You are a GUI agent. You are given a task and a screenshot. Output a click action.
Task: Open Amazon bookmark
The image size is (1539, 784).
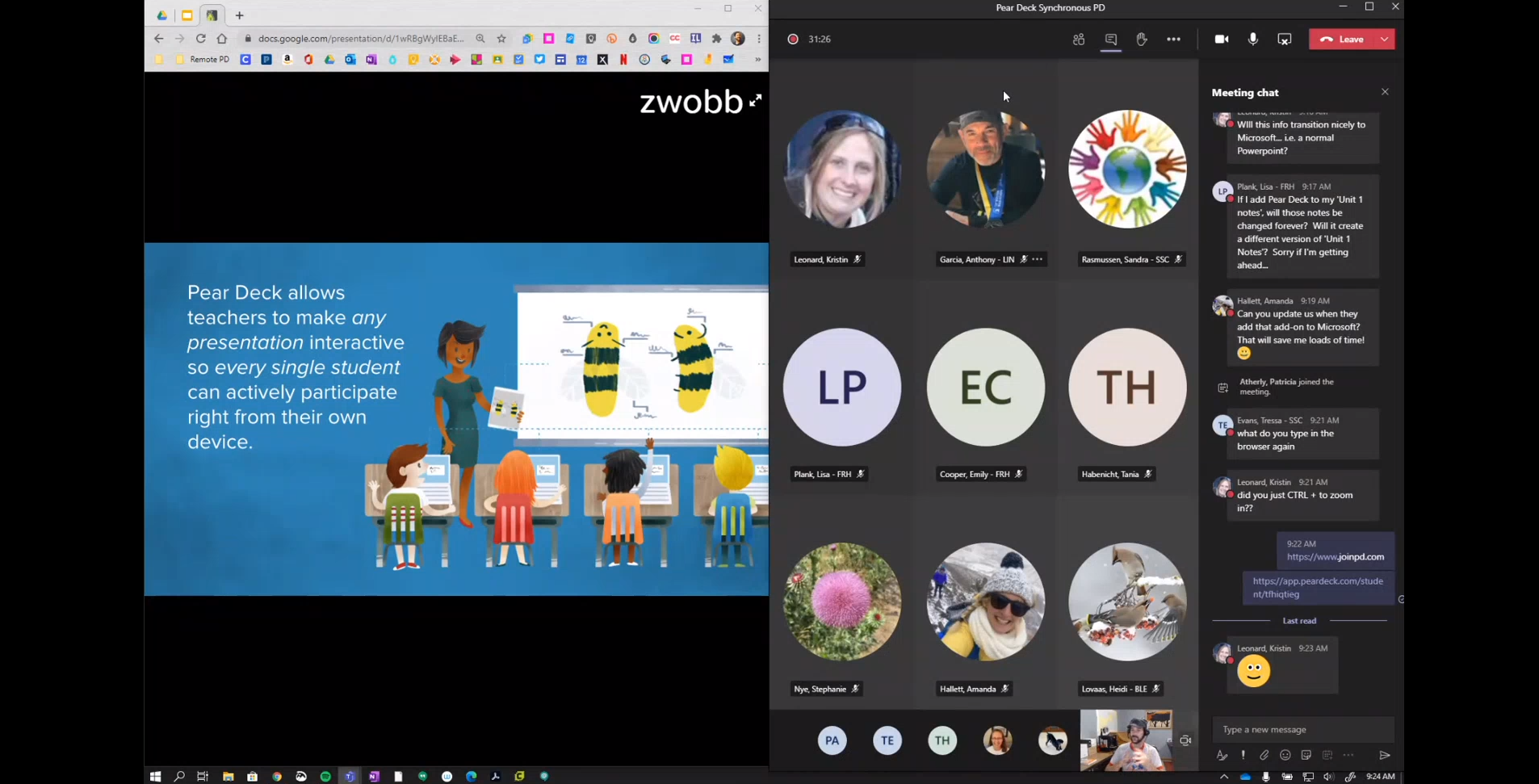(287, 60)
